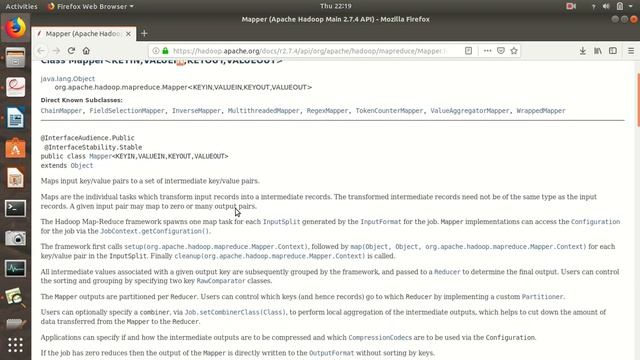Bookmark this page with the star
The width and height of the screenshot is (640, 360).
click(x=514, y=51)
